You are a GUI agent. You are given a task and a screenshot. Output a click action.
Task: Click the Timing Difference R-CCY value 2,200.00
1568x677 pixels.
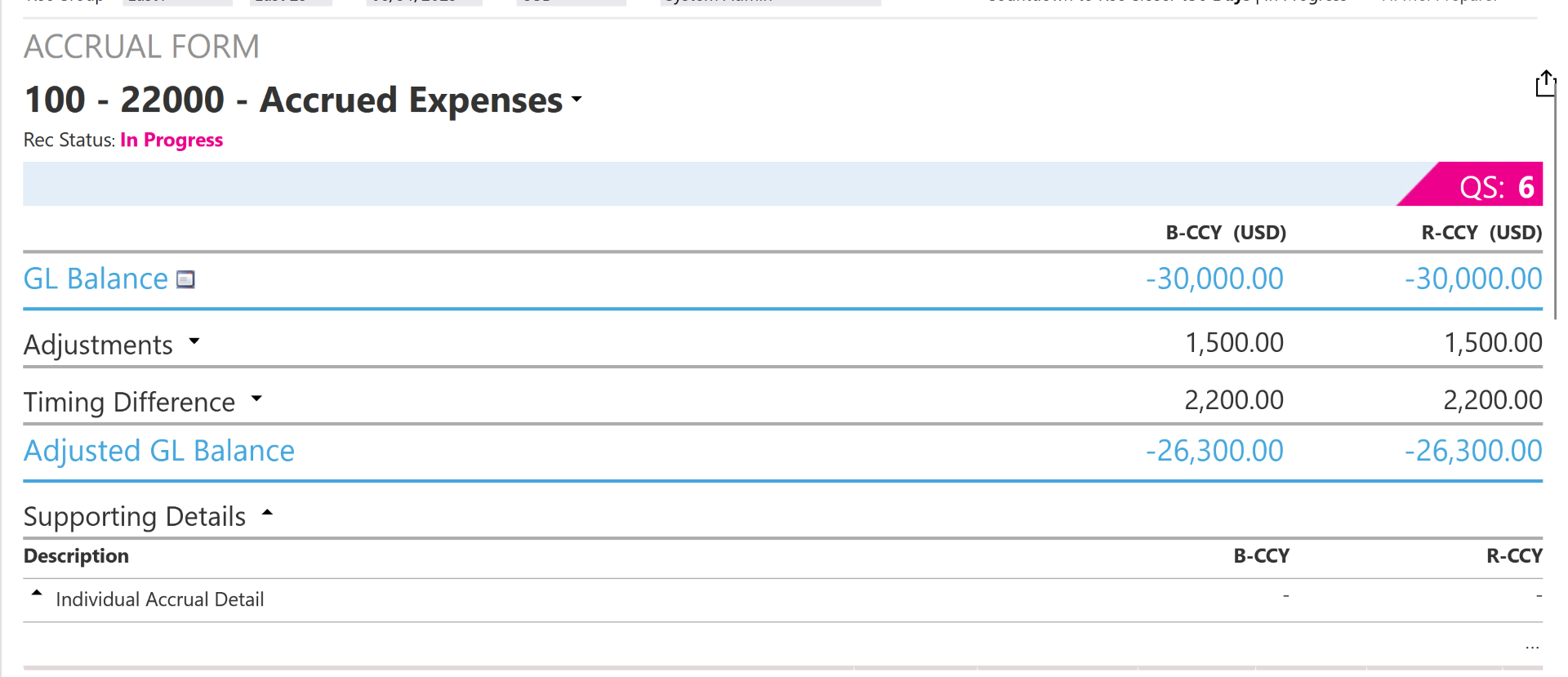(x=1493, y=400)
